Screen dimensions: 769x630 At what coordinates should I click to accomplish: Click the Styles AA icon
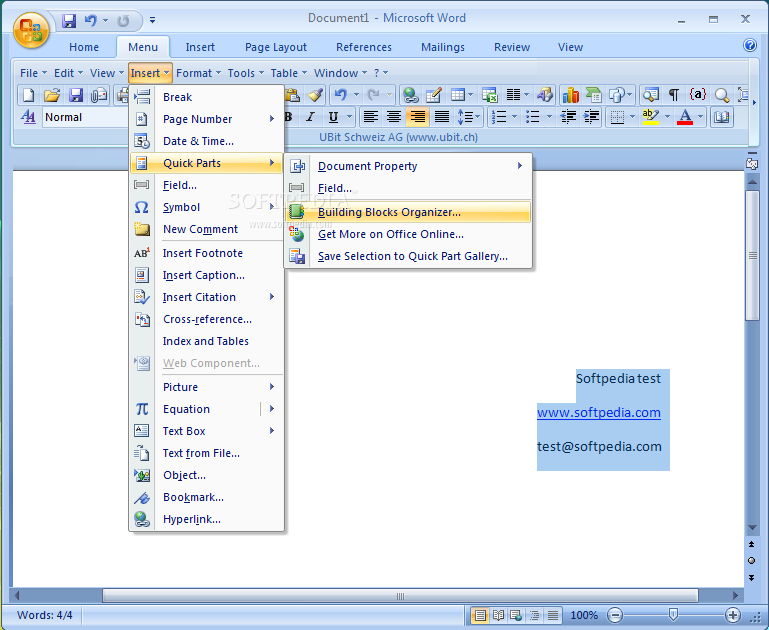tap(28, 117)
